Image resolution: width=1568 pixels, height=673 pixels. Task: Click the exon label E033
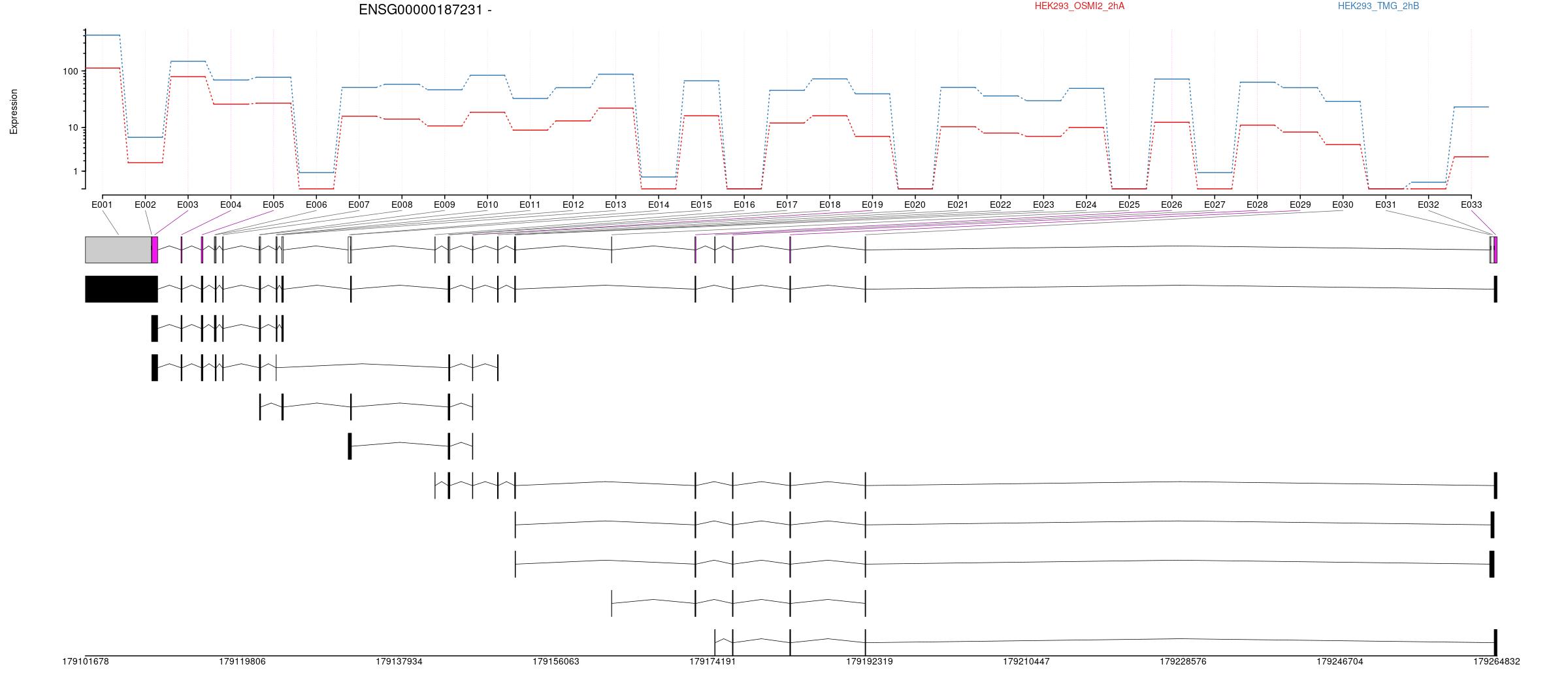pos(1471,205)
